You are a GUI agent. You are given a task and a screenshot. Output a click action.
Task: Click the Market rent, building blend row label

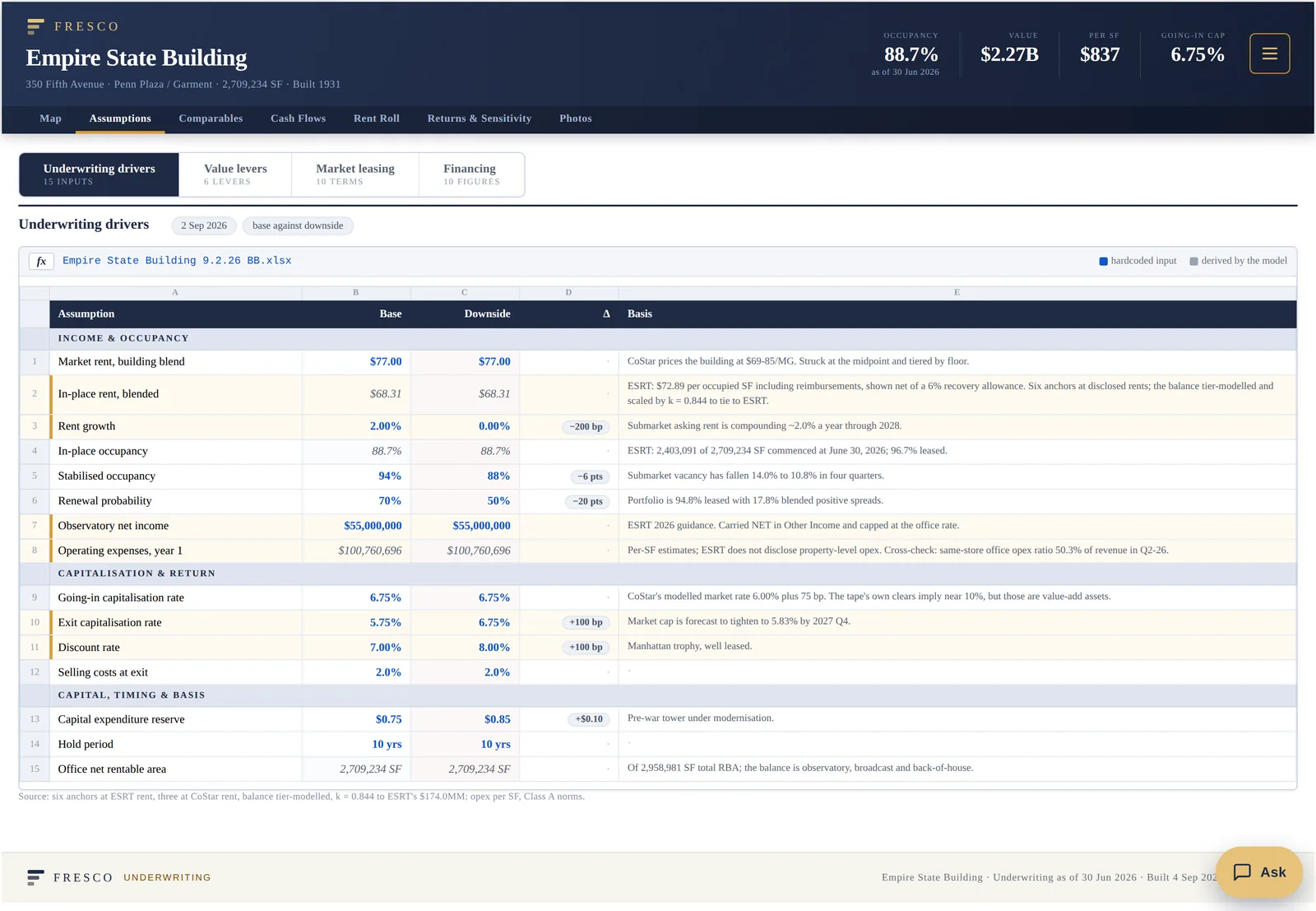point(121,361)
